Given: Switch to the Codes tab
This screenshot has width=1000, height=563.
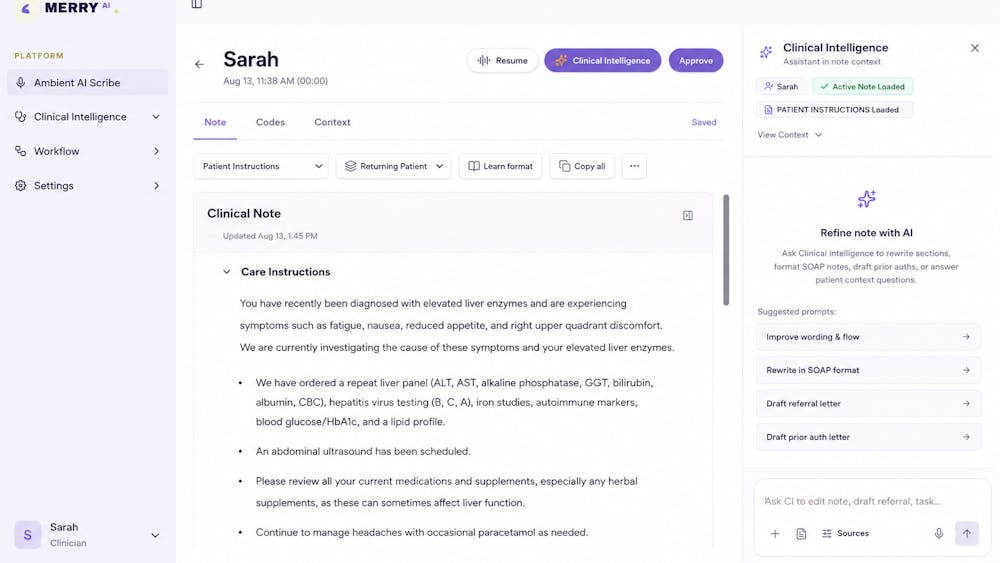Looking at the screenshot, I should [x=270, y=122].
